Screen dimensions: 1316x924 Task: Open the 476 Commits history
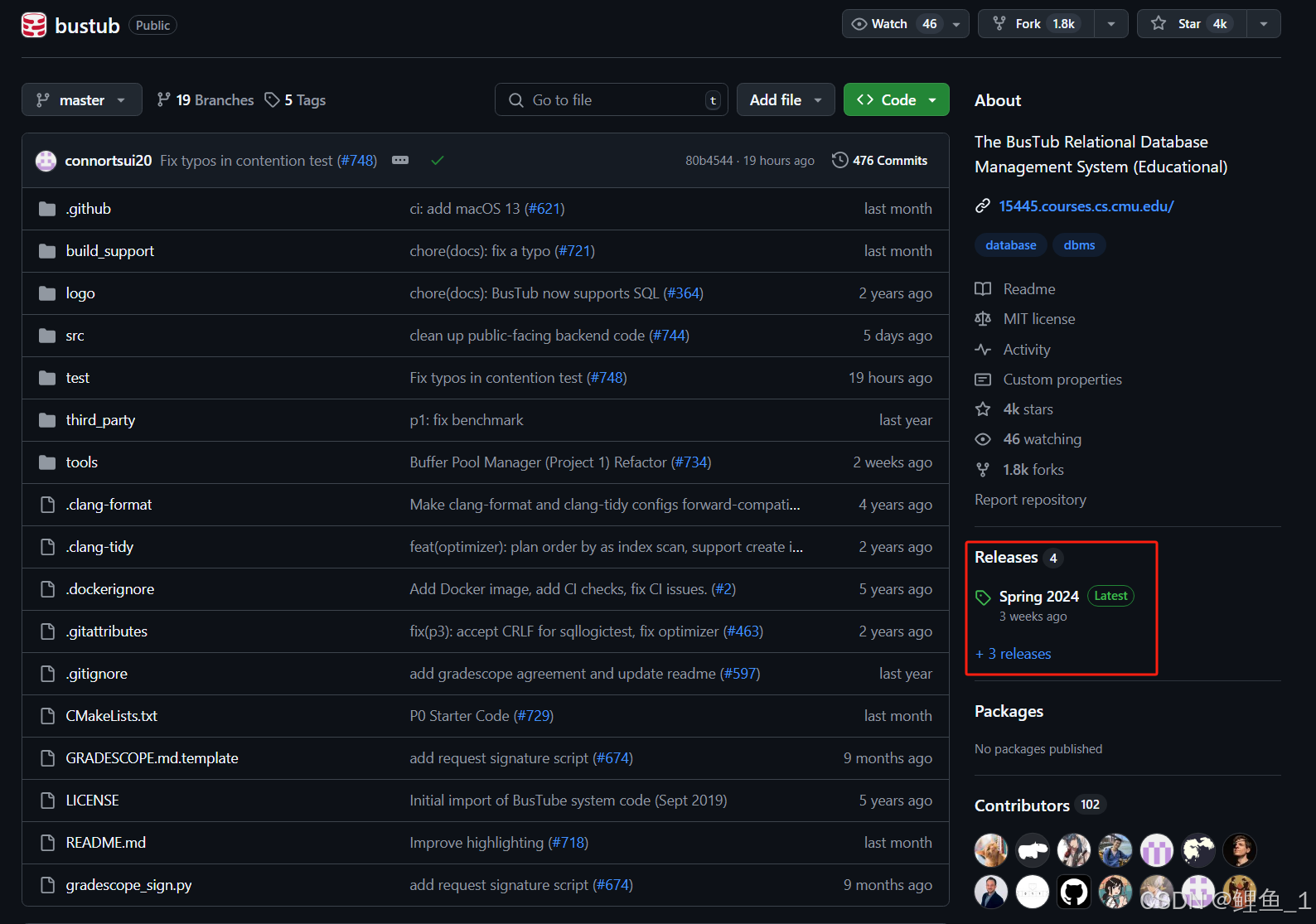coord(880,160)
